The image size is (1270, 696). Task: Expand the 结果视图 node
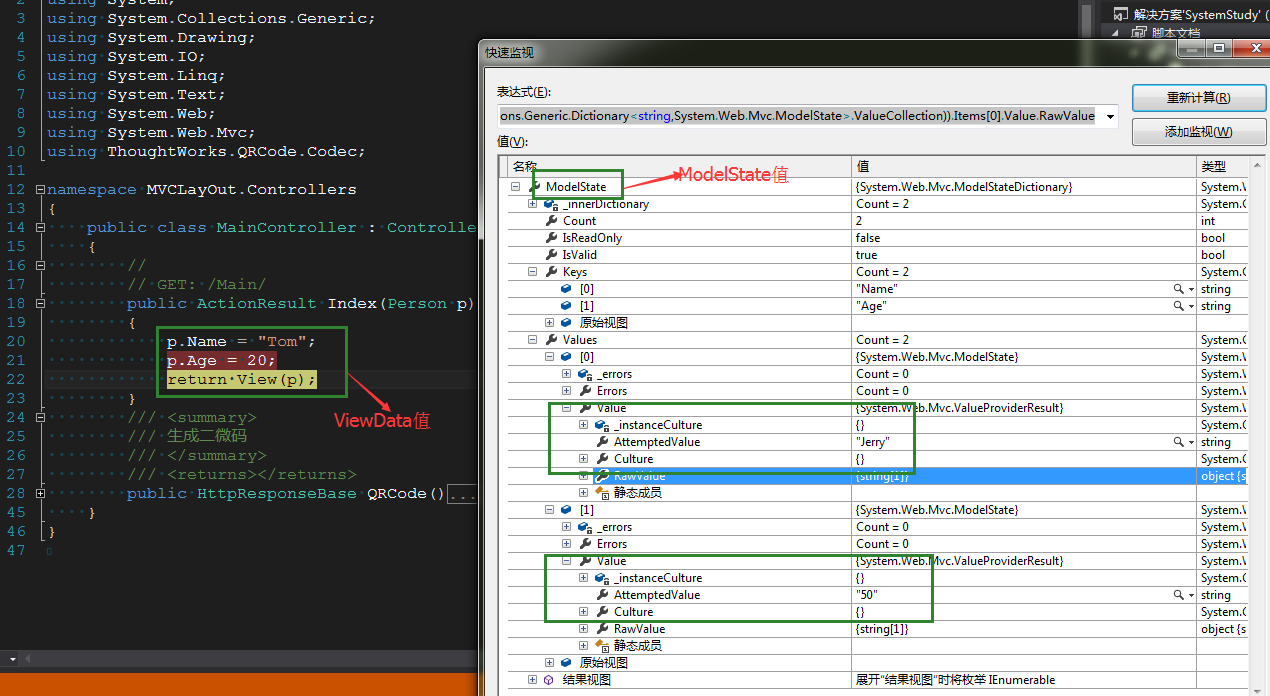click(x=533, y=680)
